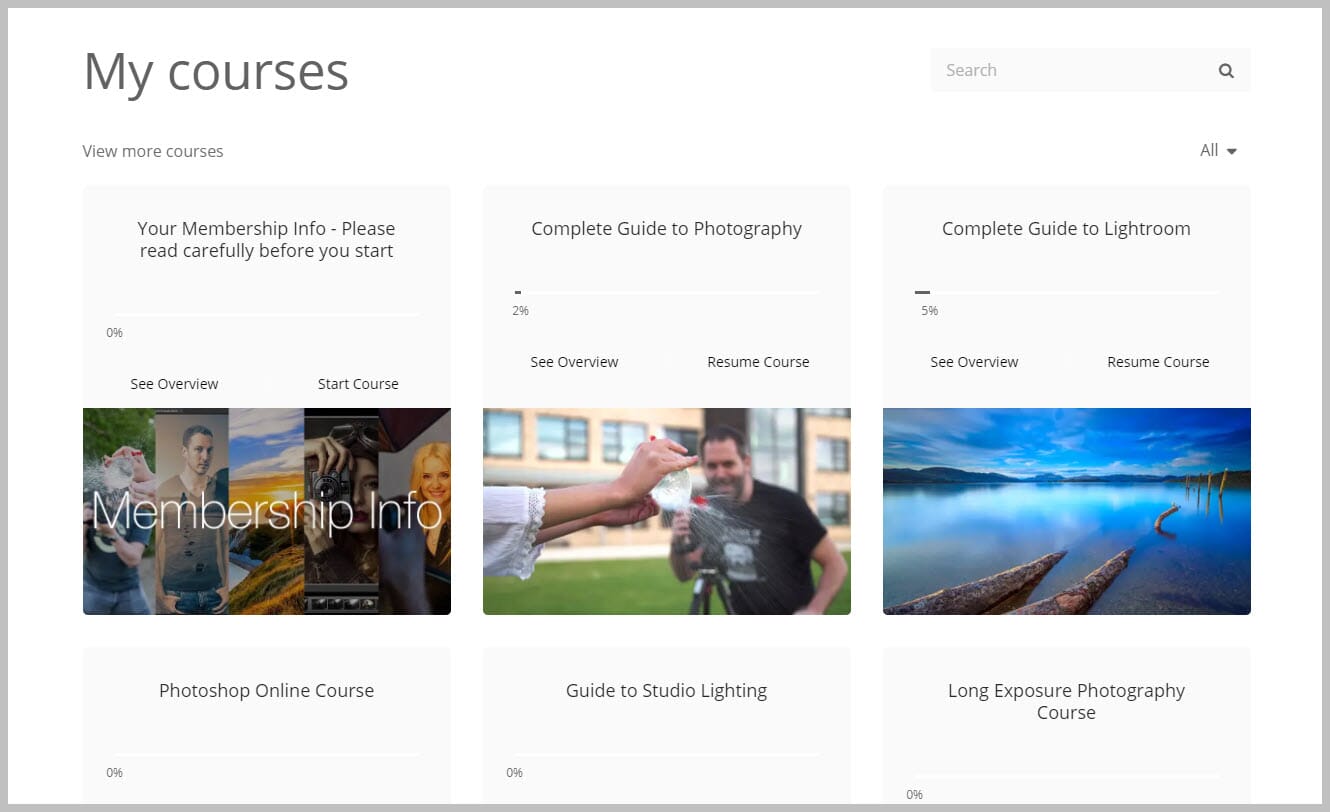Start the Your Membership Info course

click(358, 384)
